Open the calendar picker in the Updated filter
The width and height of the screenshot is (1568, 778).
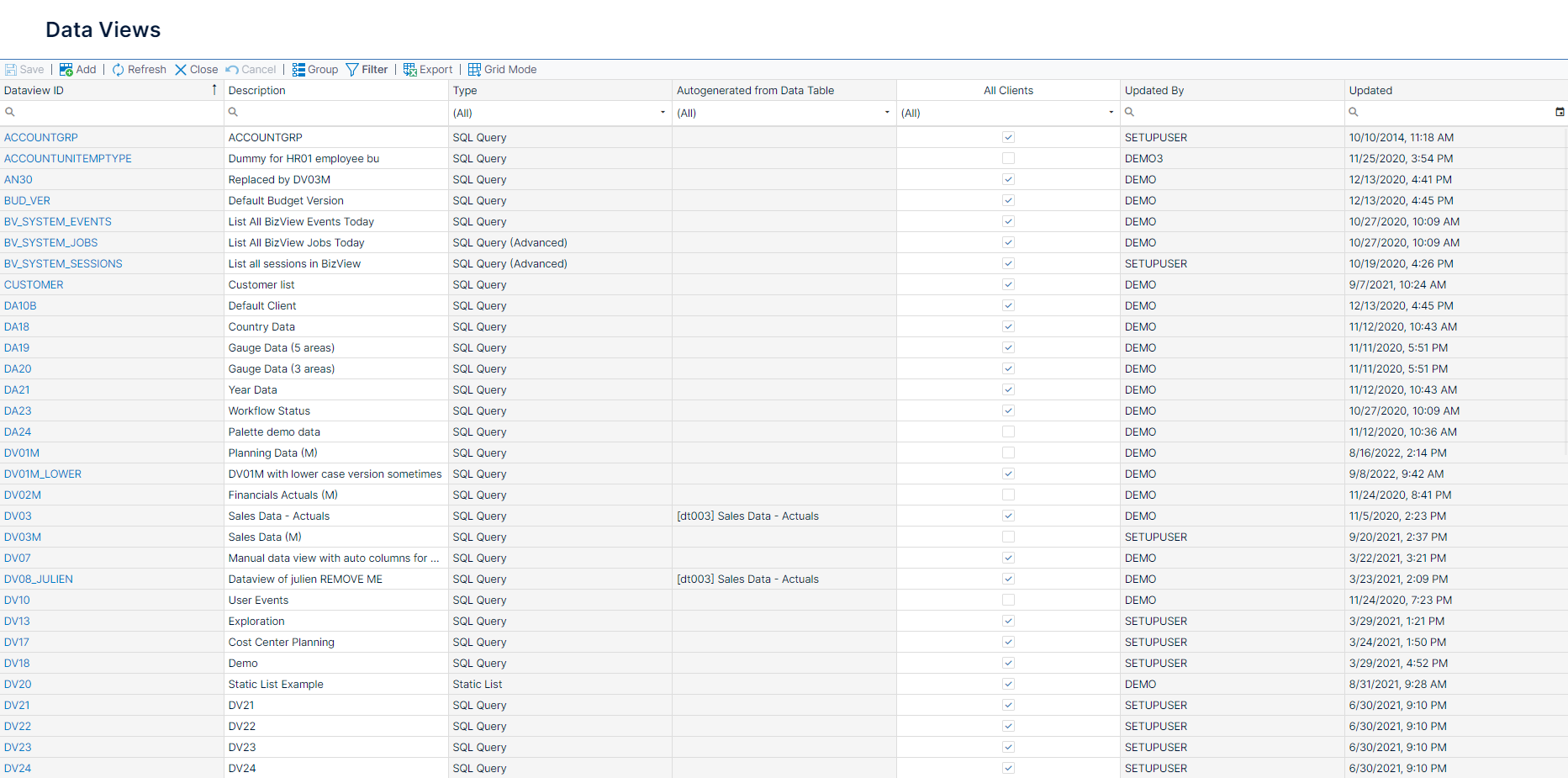1560,112
